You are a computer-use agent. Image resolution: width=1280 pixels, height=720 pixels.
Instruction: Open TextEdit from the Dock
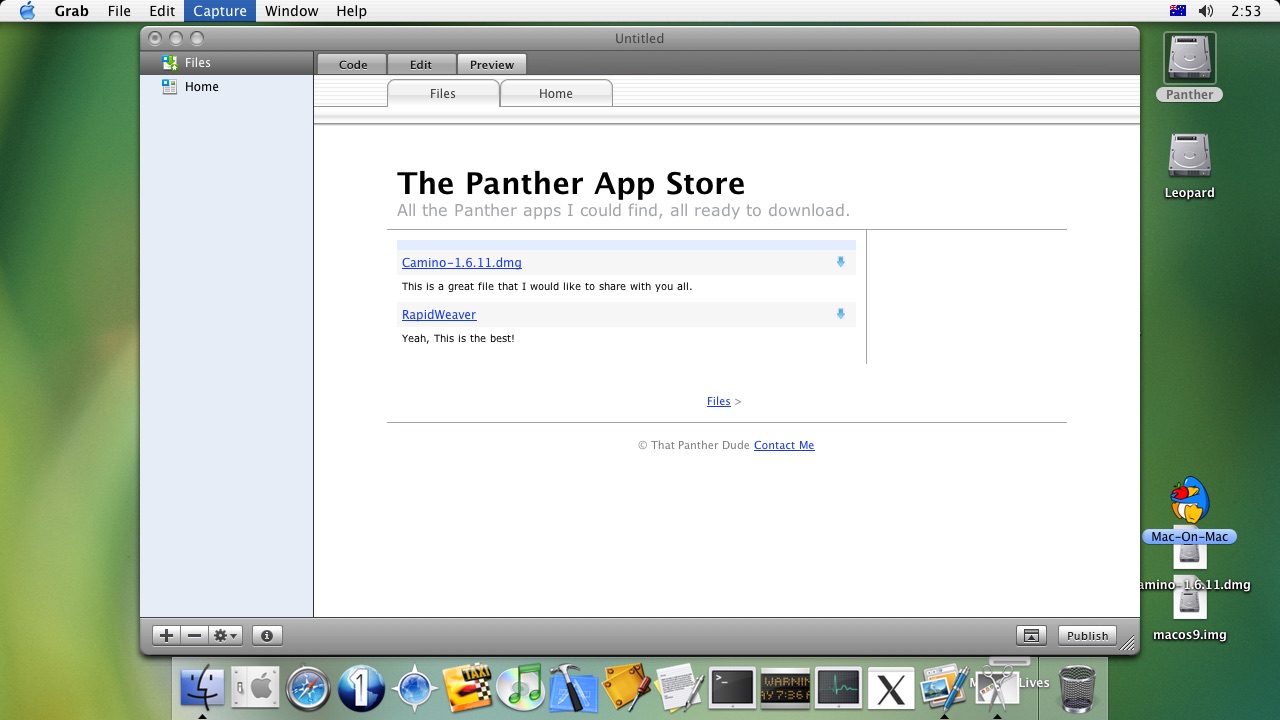point(680,688)
